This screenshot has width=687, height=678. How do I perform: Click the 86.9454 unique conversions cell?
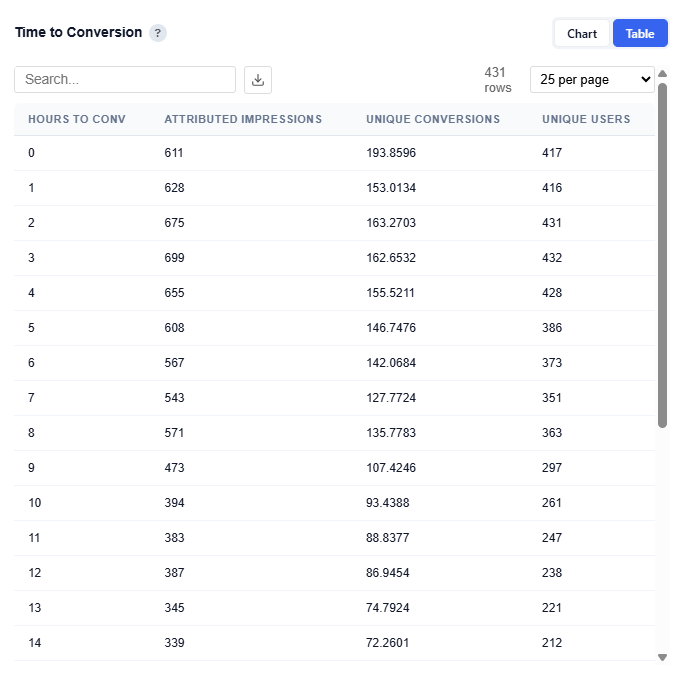tap(391, 573)
